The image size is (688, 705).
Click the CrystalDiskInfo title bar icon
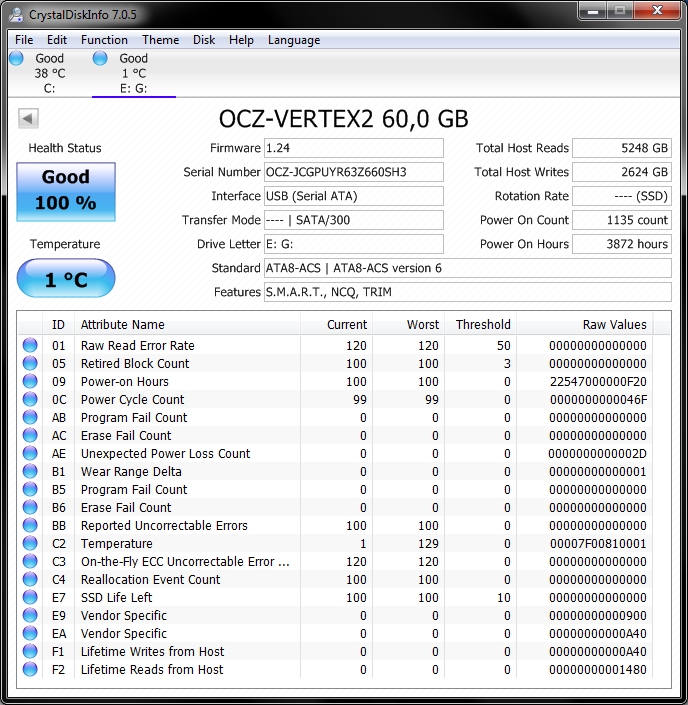tap(16, 14)
